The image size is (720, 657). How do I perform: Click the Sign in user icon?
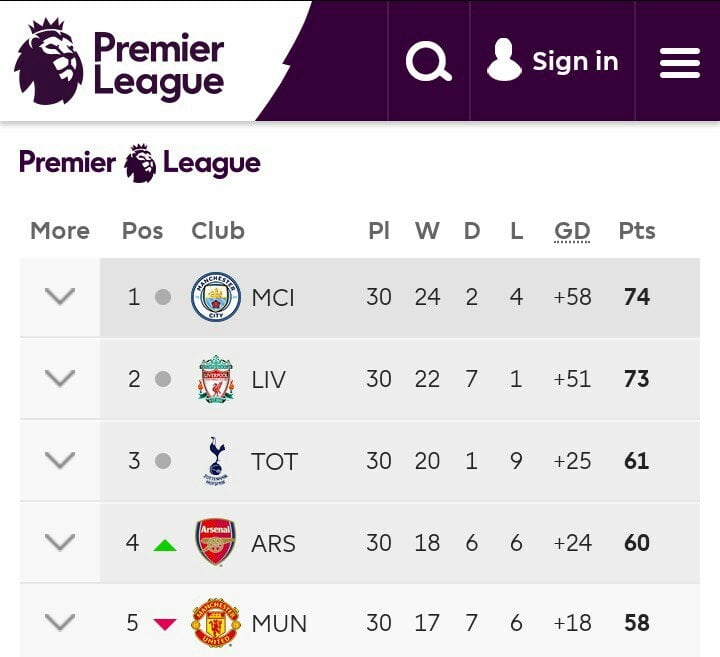coord(504,61)
